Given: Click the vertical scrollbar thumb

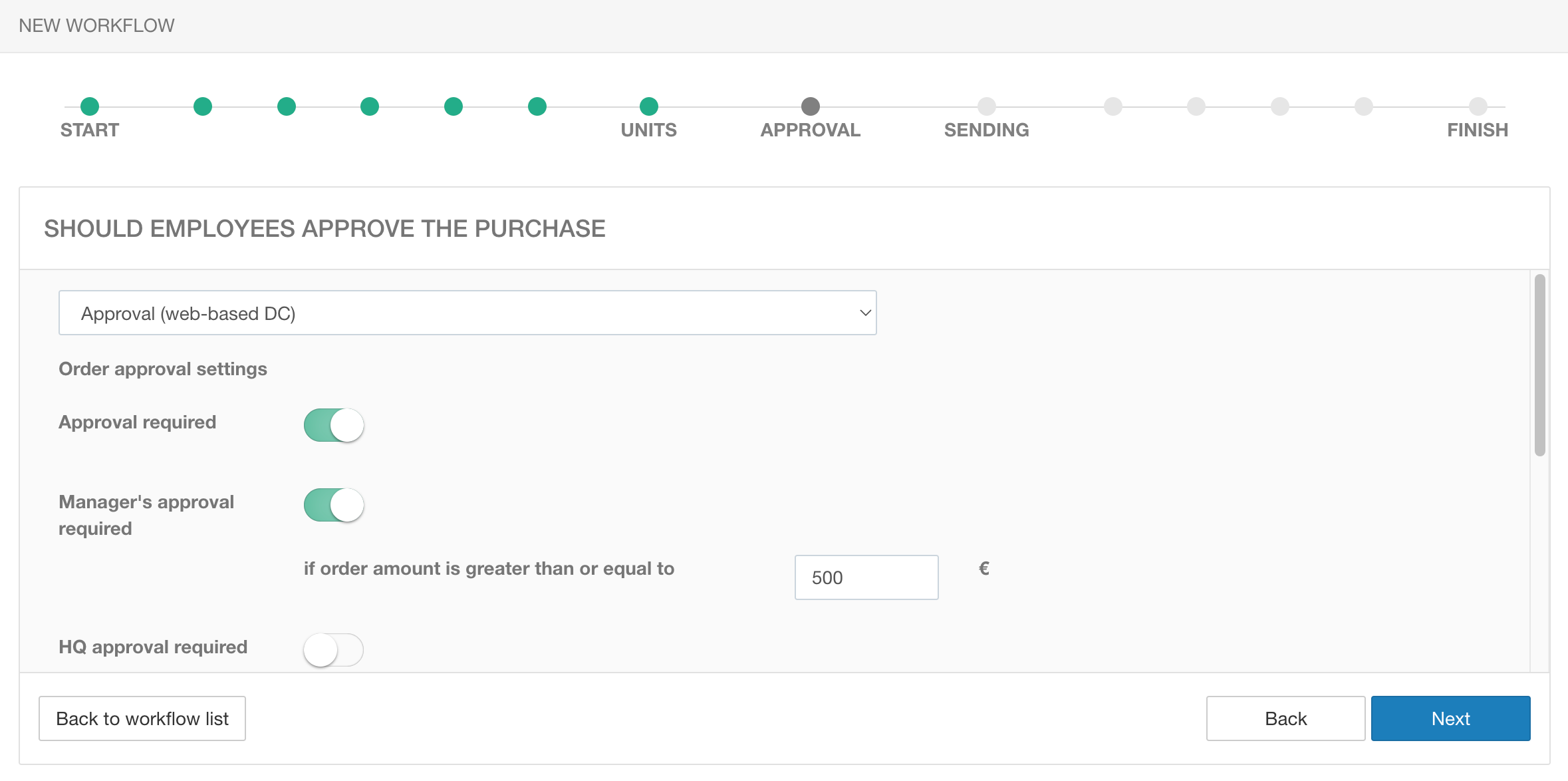Looking at the screenshot, I should tap(1539, 366).
